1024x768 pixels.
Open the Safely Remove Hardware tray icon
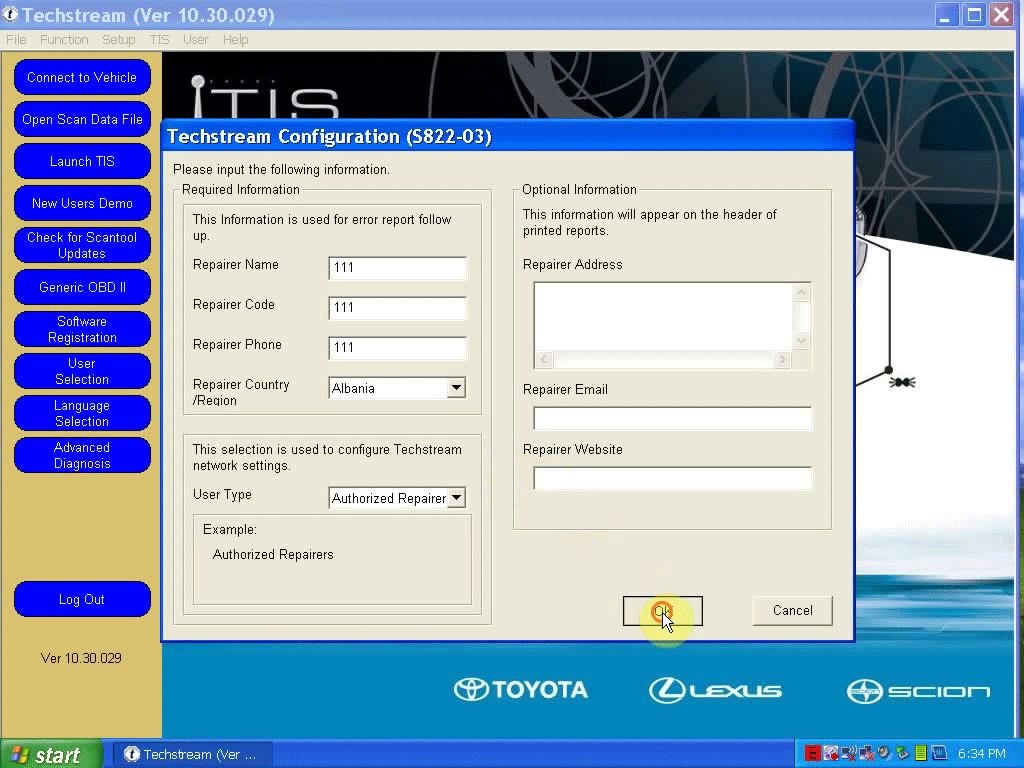902,754
